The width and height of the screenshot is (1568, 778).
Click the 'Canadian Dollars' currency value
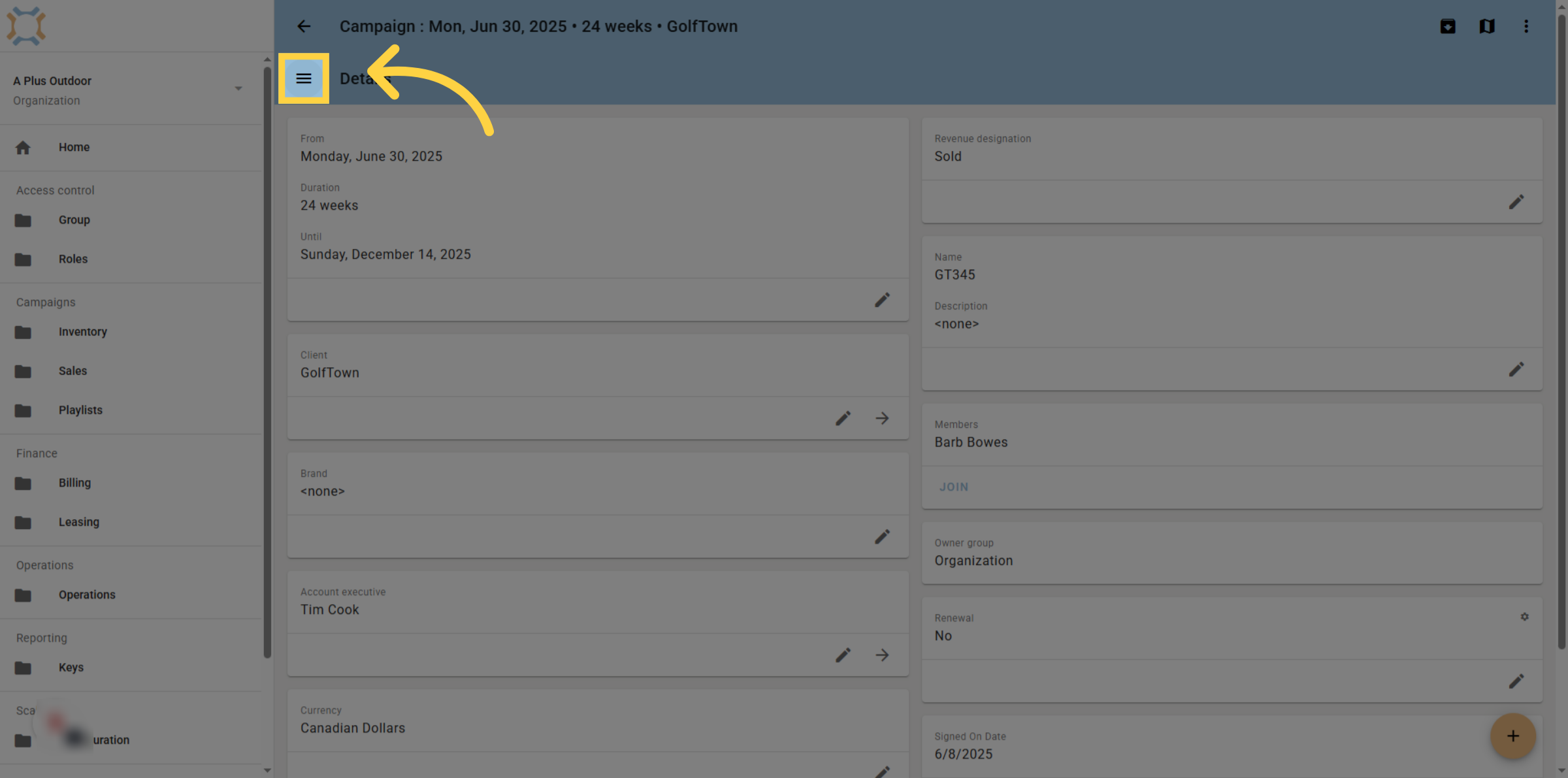(353, 728)
